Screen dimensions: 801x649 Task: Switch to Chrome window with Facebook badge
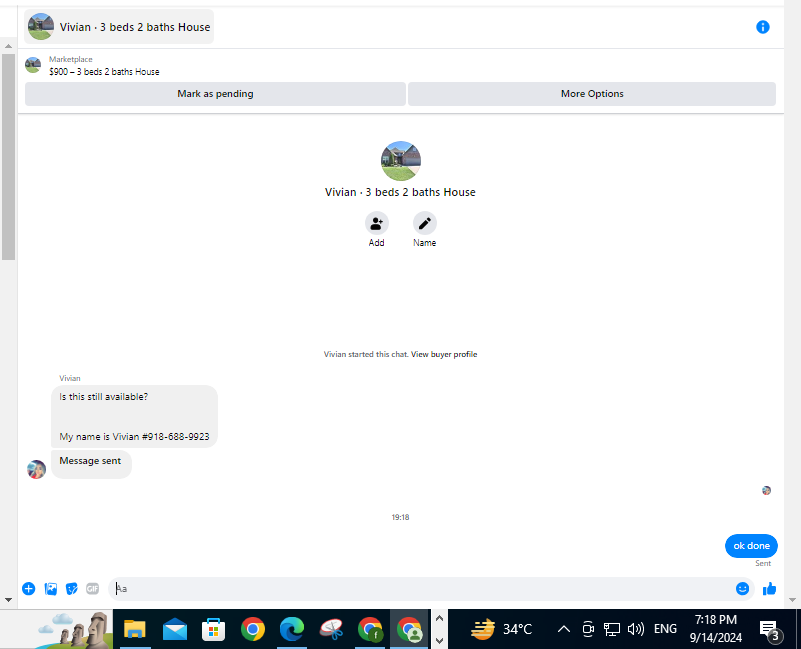coord(370,629)
